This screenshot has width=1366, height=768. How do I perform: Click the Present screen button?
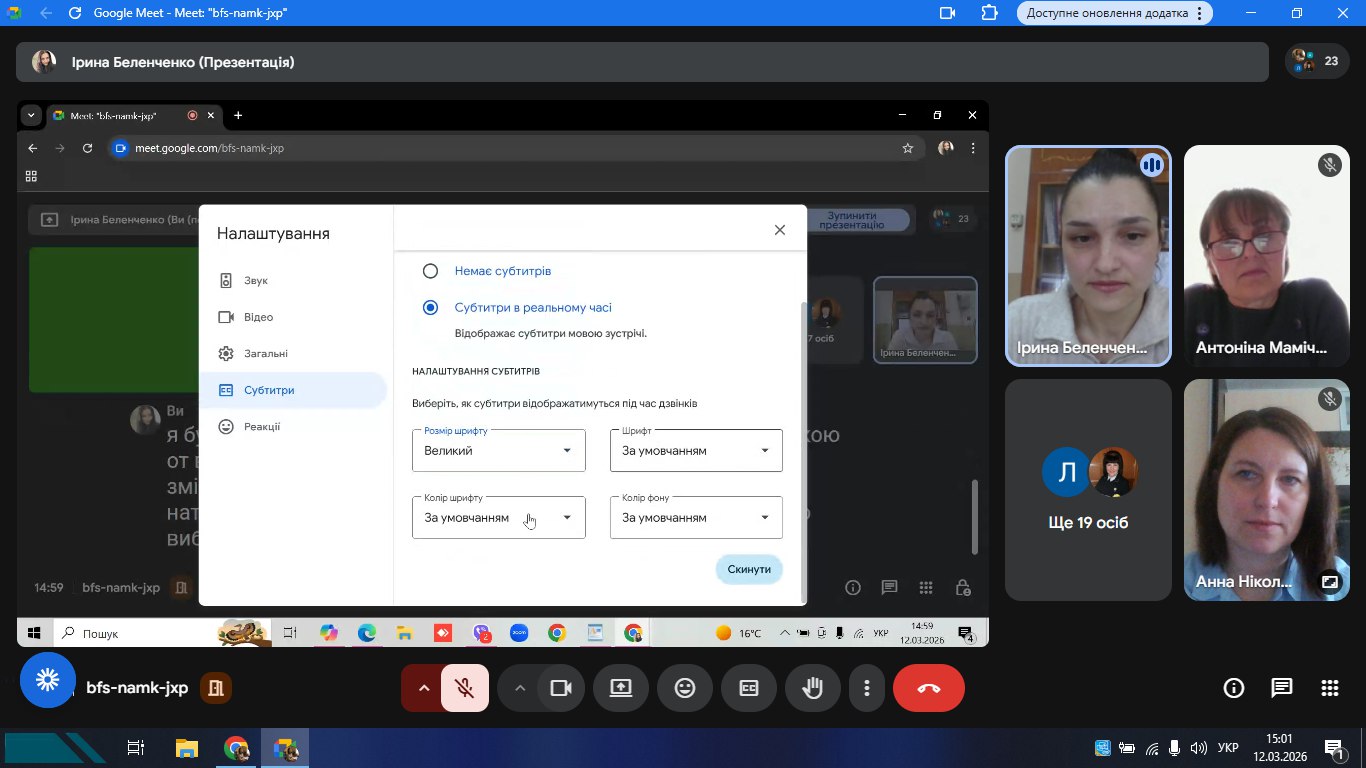tap(620, 688)
